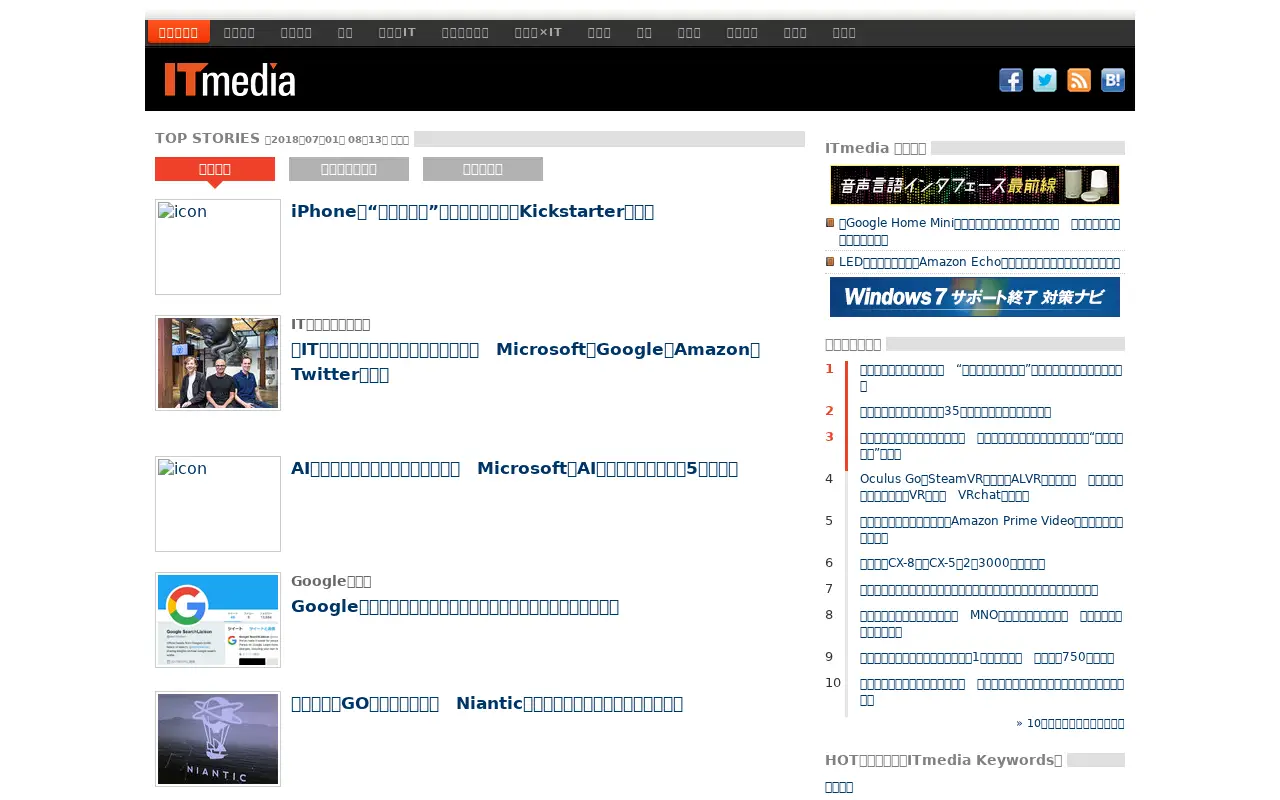Open ranked article 9 mentioning '750'

[x=986, y=657]
